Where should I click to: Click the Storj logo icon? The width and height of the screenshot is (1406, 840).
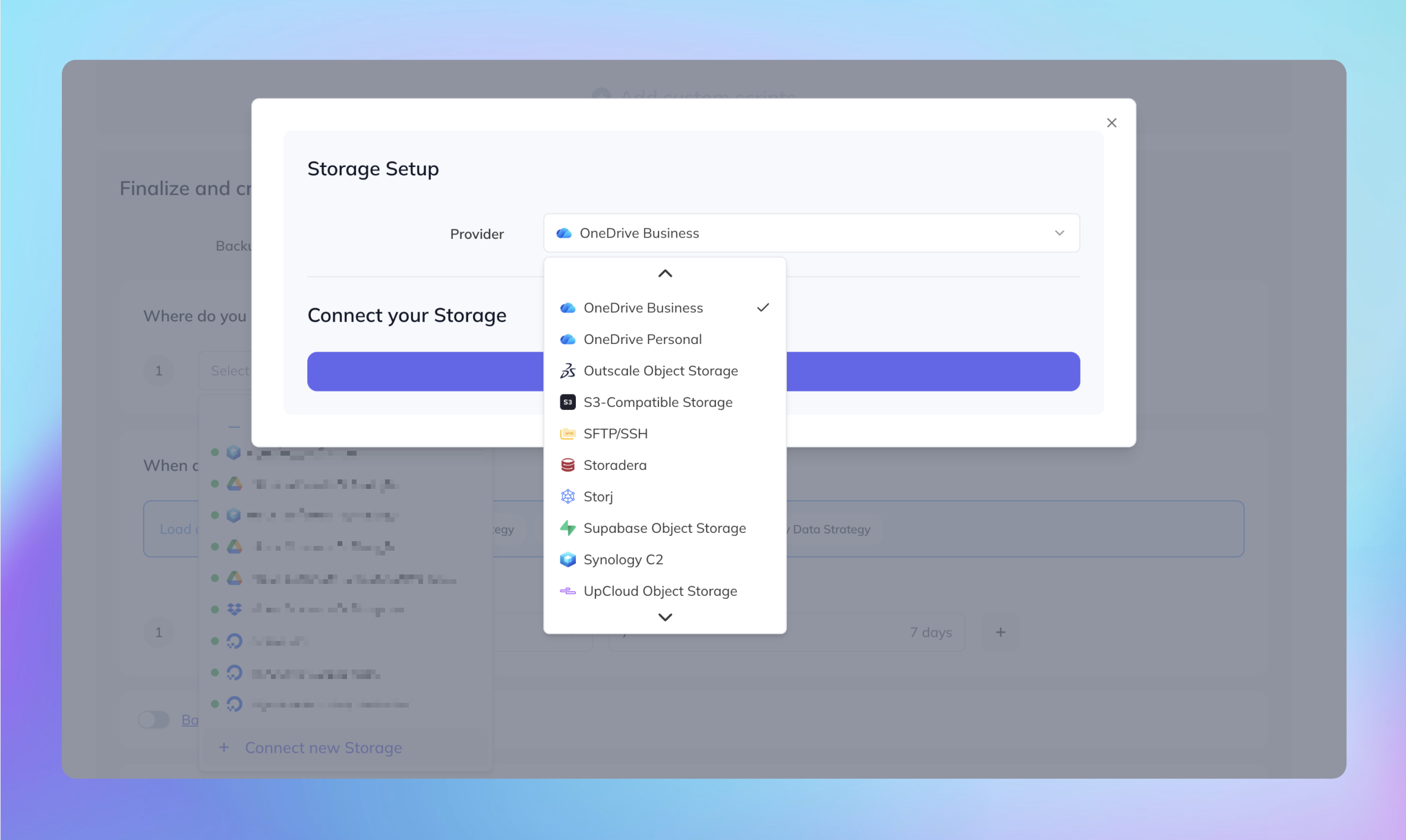[568, 497]
